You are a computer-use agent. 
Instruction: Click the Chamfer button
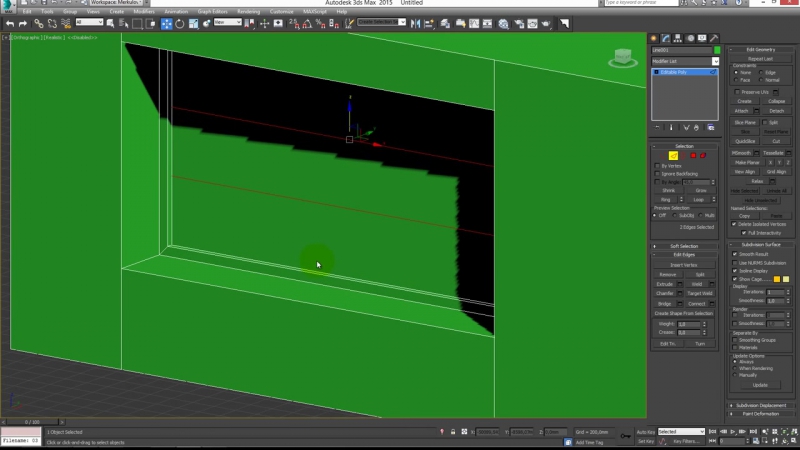667,293
